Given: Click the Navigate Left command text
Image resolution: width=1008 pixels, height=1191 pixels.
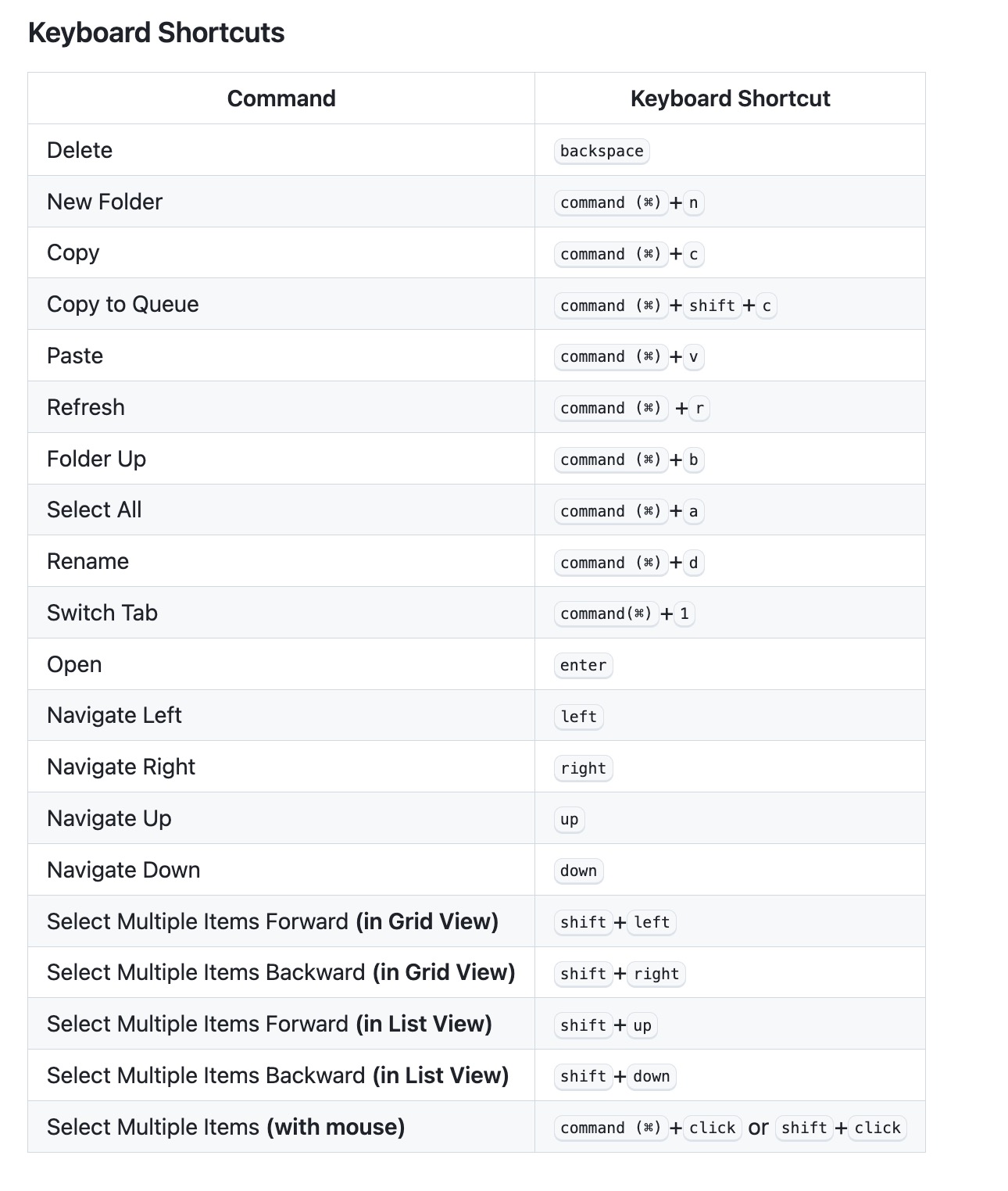Looking at the screenshot, I should (114, 715).
